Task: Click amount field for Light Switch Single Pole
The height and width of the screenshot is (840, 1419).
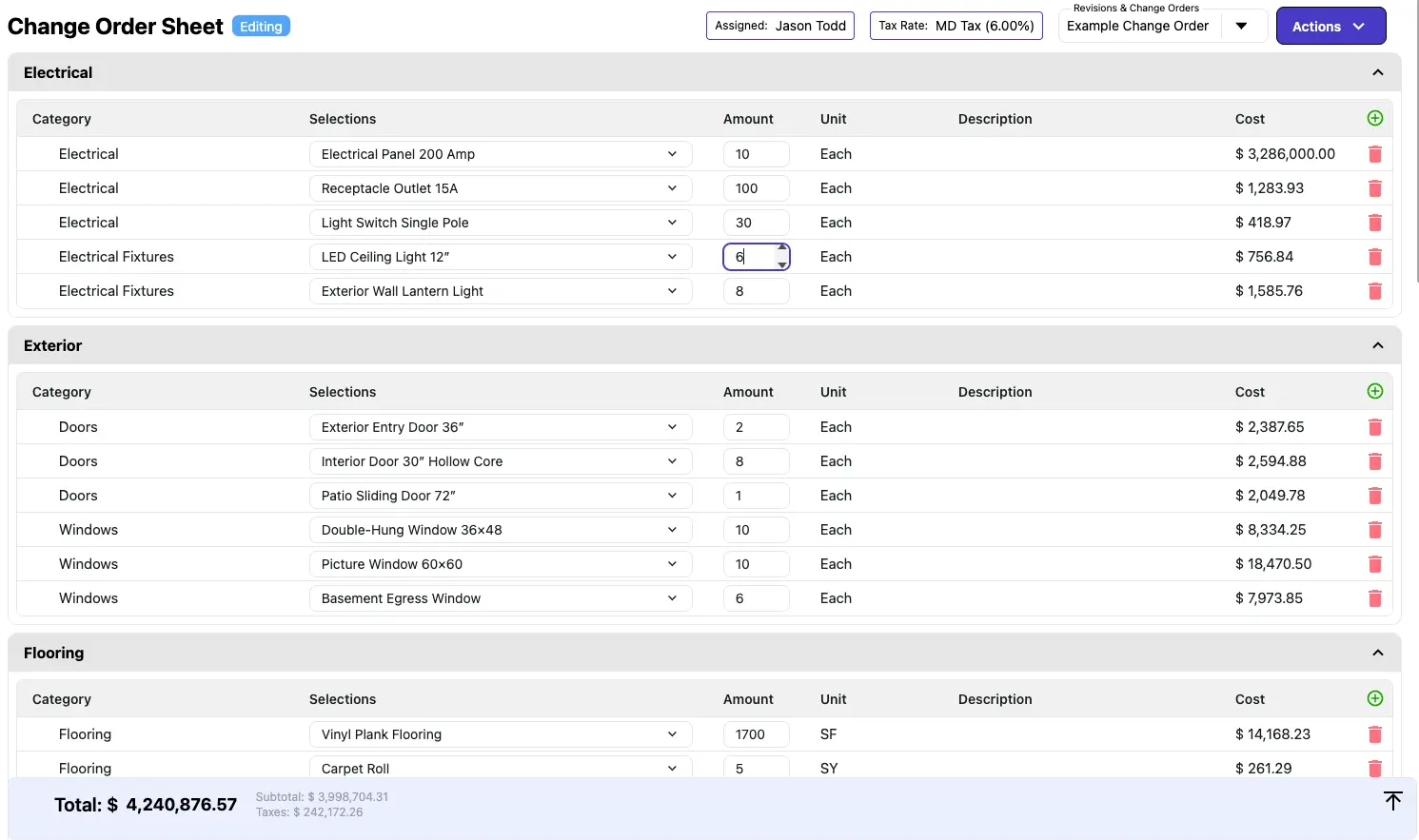Action: [755, 223]
